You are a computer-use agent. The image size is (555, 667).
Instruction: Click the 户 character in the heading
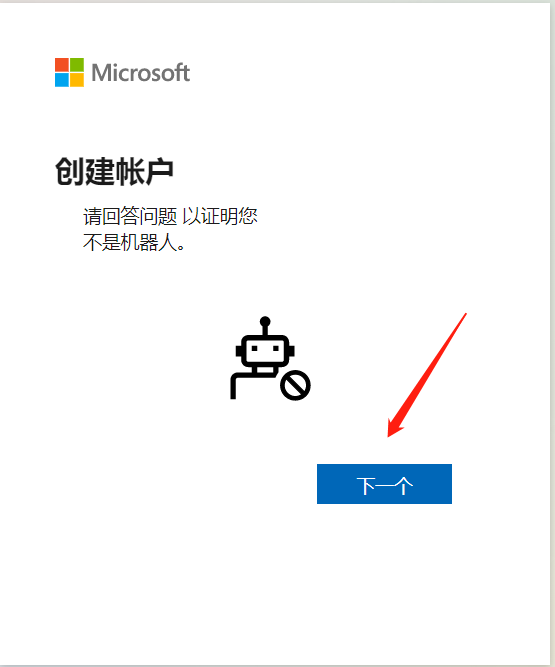159,171
